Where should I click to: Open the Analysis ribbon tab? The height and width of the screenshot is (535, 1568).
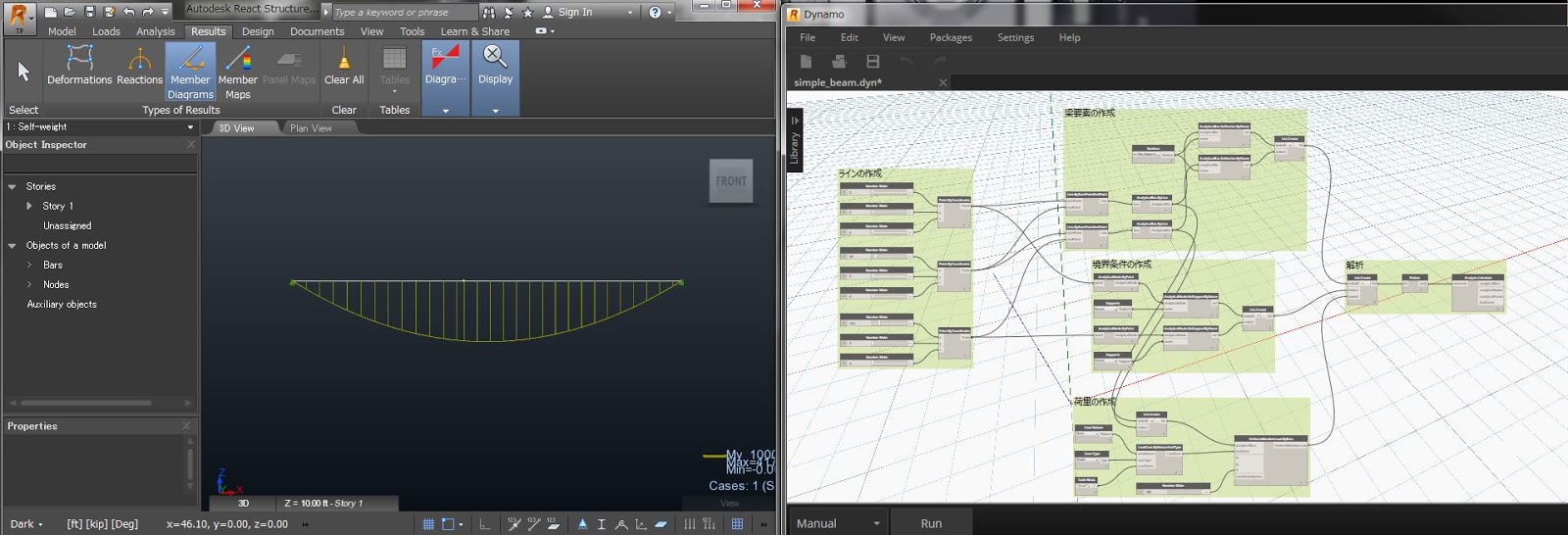[156, 31]
